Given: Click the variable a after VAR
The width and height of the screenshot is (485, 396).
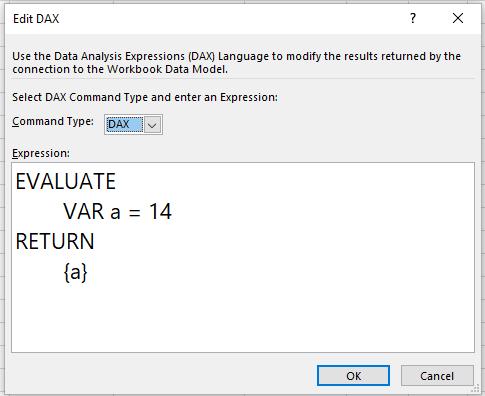Looking at the screenshot, I should pyautogui.click(x=115, y=213).
